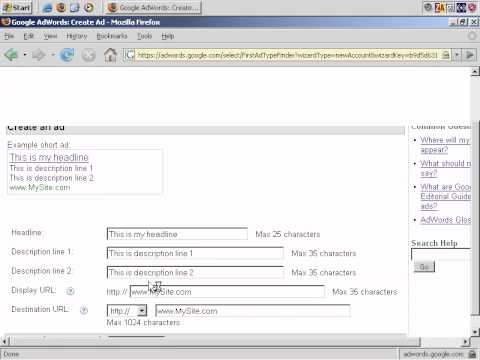
Task: Go to the Home page icon
Action: (x=110, y=55)
